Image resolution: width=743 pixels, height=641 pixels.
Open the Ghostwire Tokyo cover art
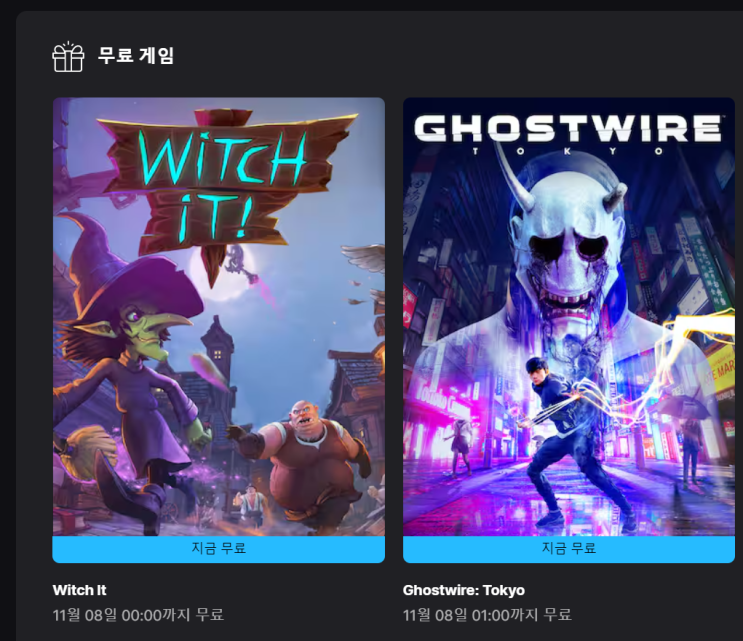[x=569, y=316]
